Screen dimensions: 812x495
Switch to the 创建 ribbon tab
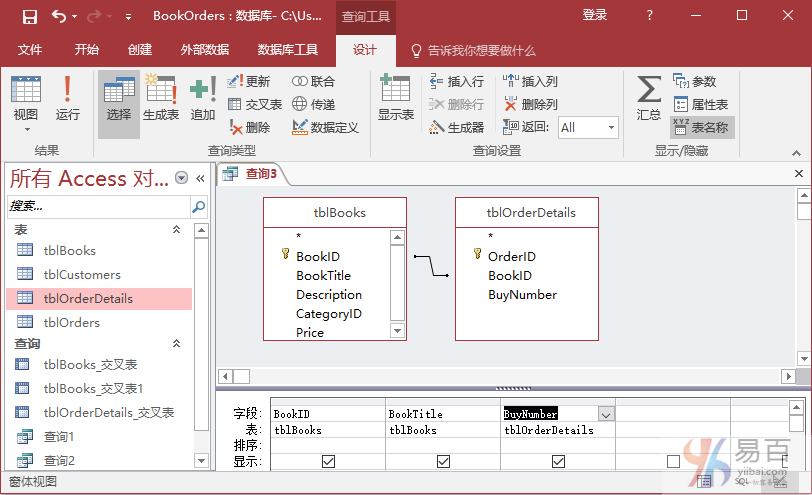tap(140, 50)
